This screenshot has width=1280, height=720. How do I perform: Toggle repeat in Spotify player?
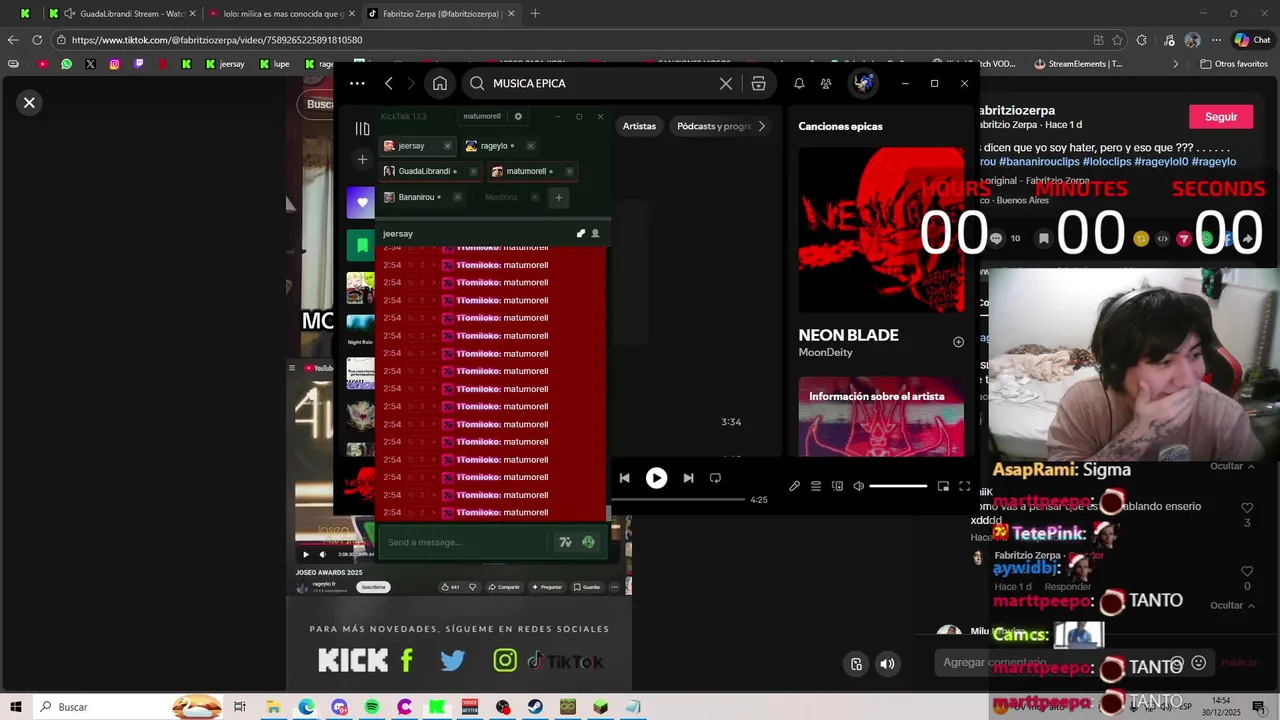click(715, 478)
